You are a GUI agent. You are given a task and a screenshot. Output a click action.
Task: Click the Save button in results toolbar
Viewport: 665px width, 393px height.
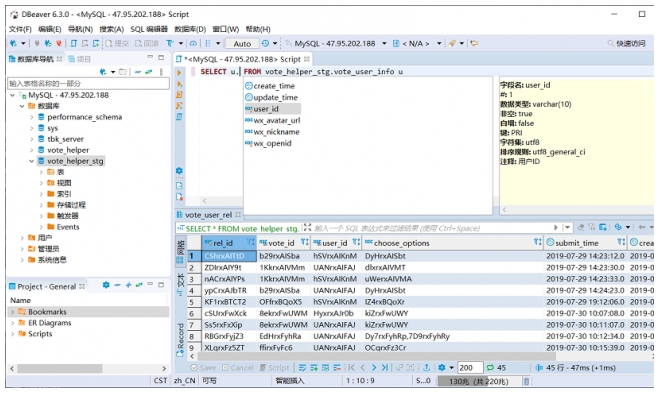[x=204, y=368]
